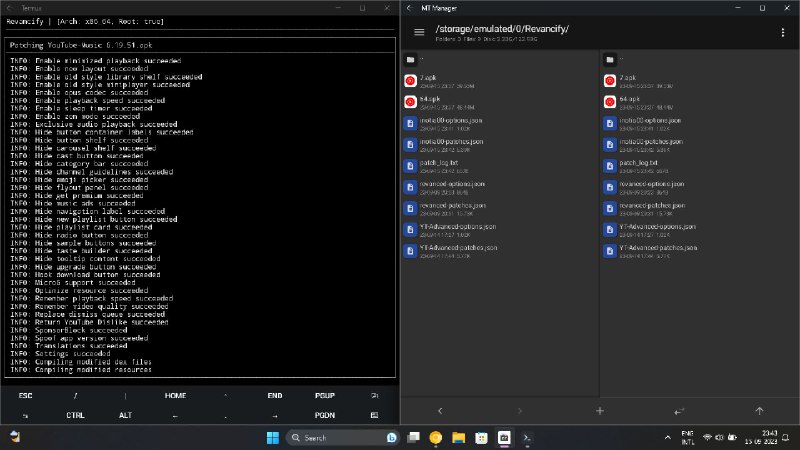Tap the CTRL key in Termux
The image size is (800, 450).
click(75, 415)
